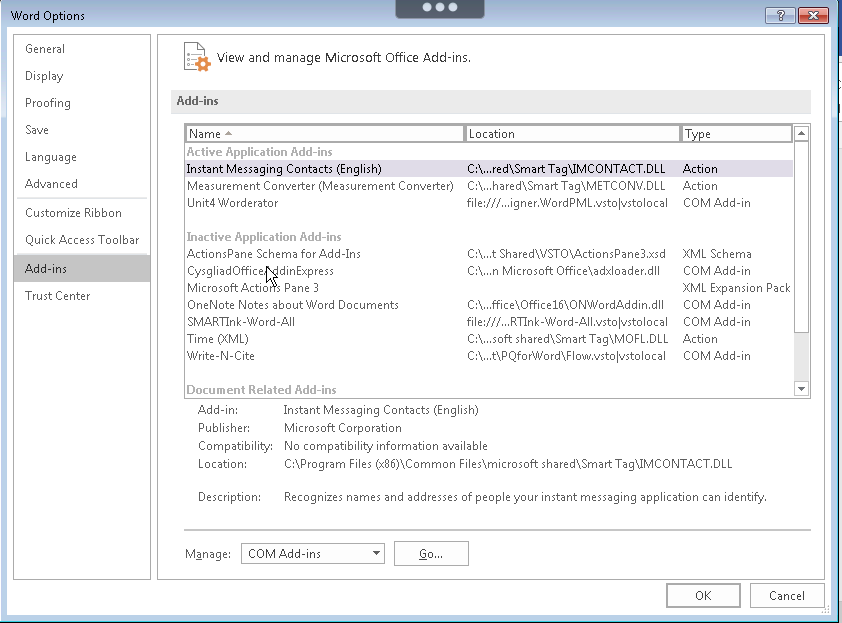Click the three-dot bar at top
This screenshot has height=623, width=842.
click(440, 8)
